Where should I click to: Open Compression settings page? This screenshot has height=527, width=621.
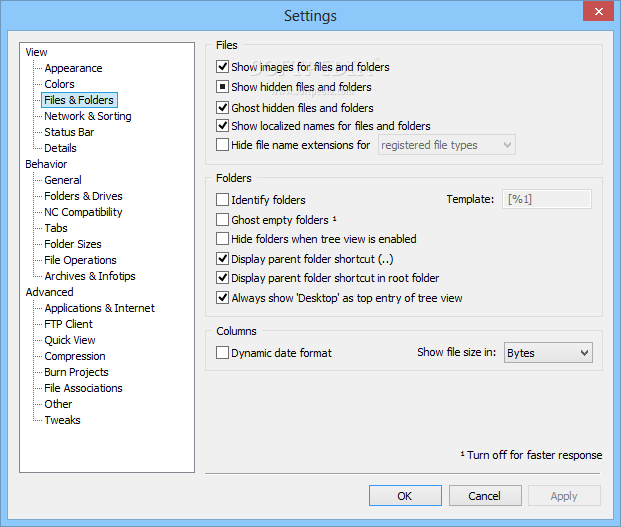point(75,356)
